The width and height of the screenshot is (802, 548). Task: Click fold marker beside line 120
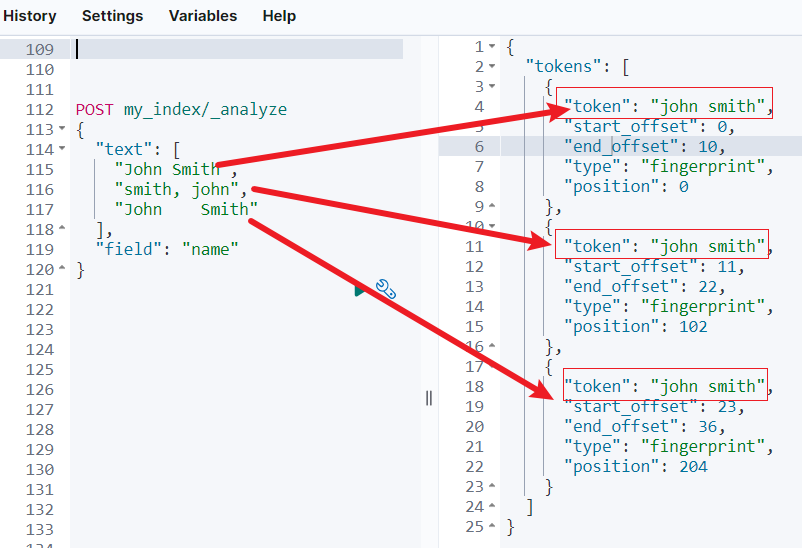(62, 268)
